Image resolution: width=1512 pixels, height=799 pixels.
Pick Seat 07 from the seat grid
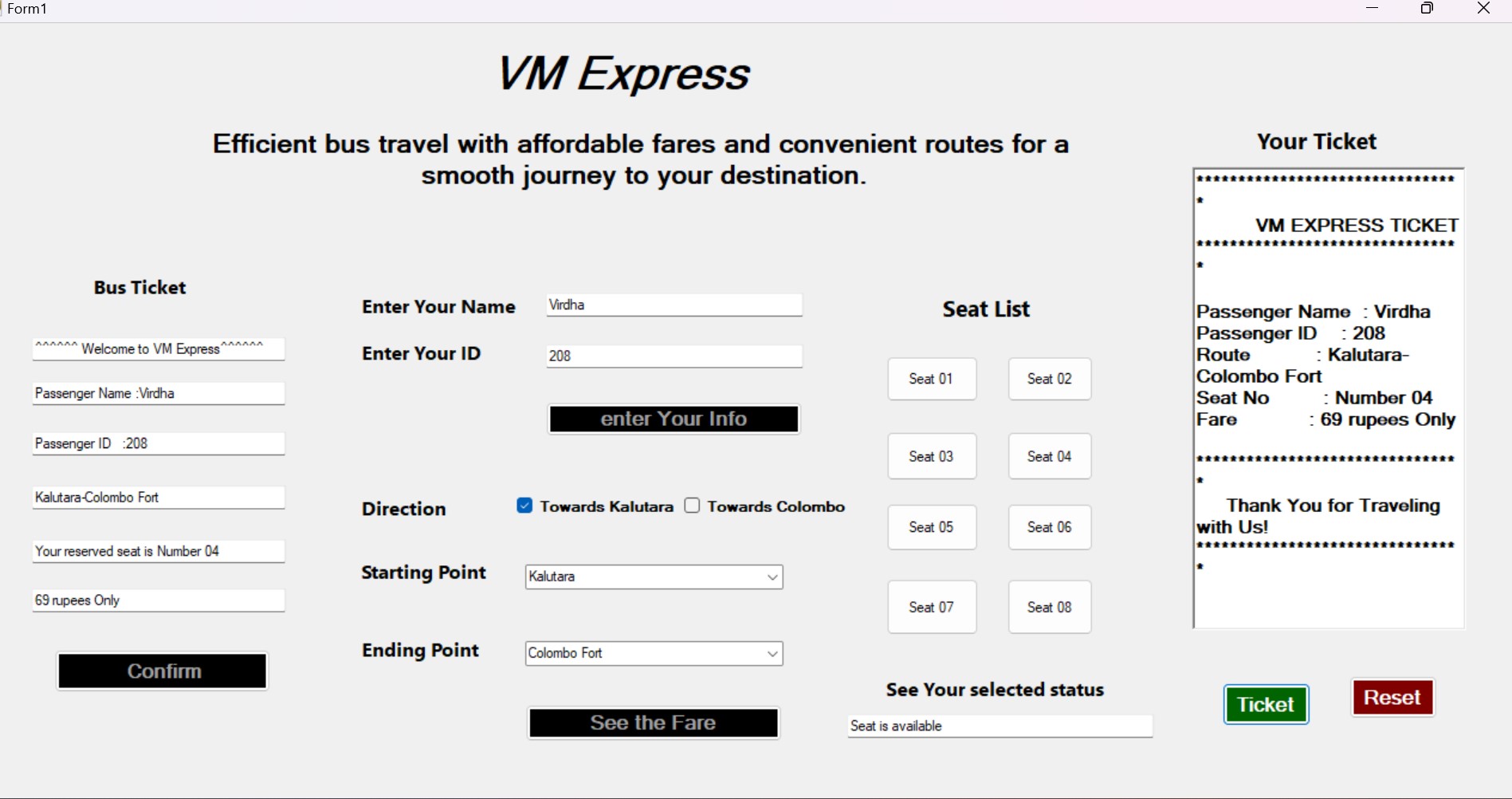(931, 607)
